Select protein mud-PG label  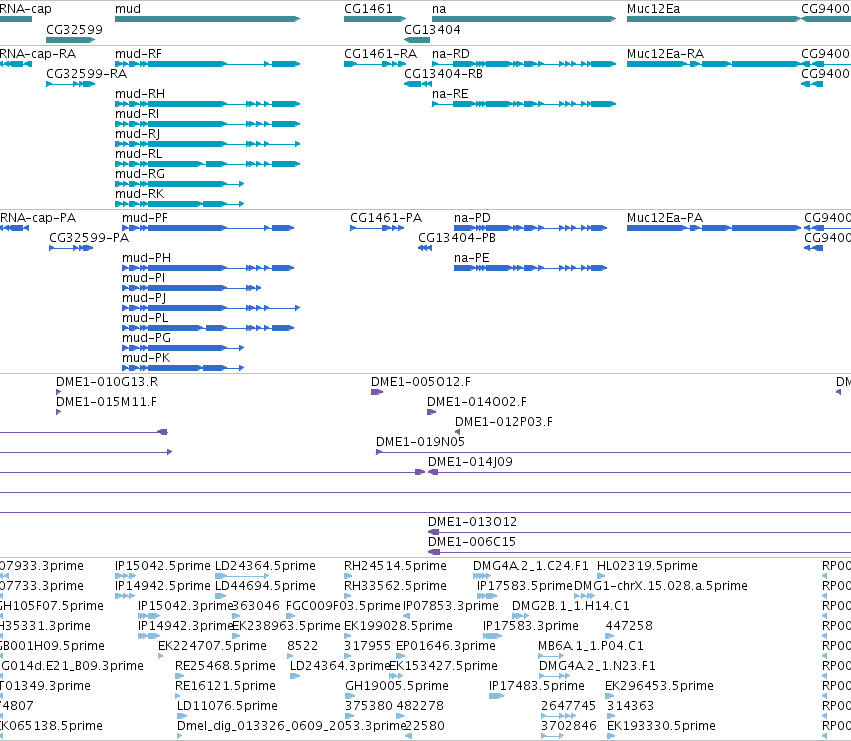pyautogui.click(x=147, y=338)
